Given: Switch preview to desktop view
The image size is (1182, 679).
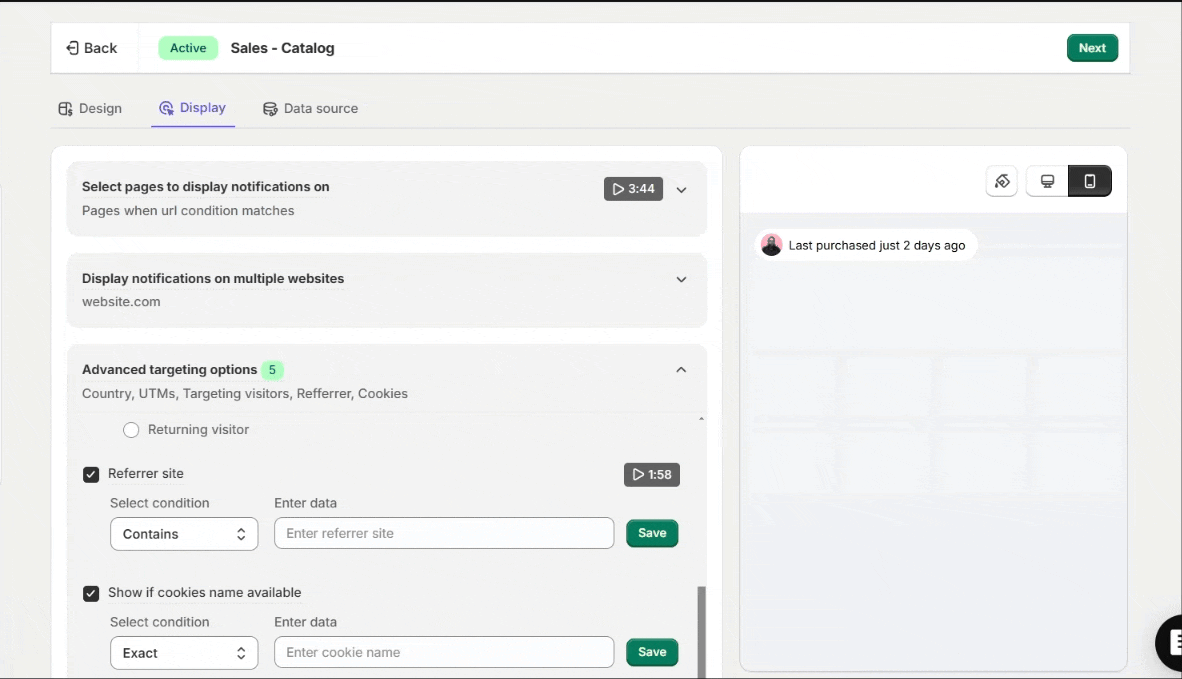Looking at the screenshot, I should point(1047,181).
